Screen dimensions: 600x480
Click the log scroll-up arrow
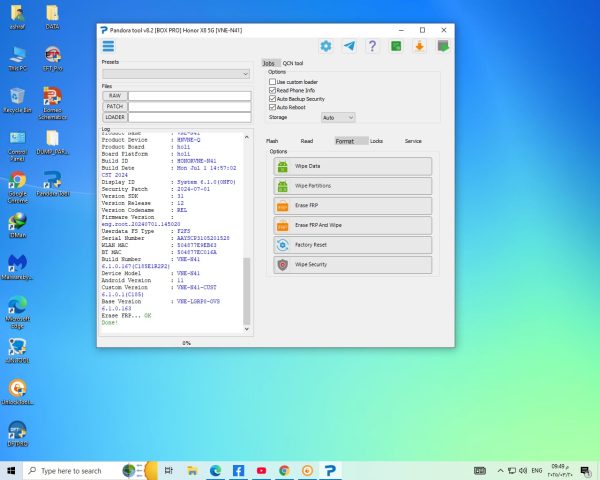coord(247,137)
